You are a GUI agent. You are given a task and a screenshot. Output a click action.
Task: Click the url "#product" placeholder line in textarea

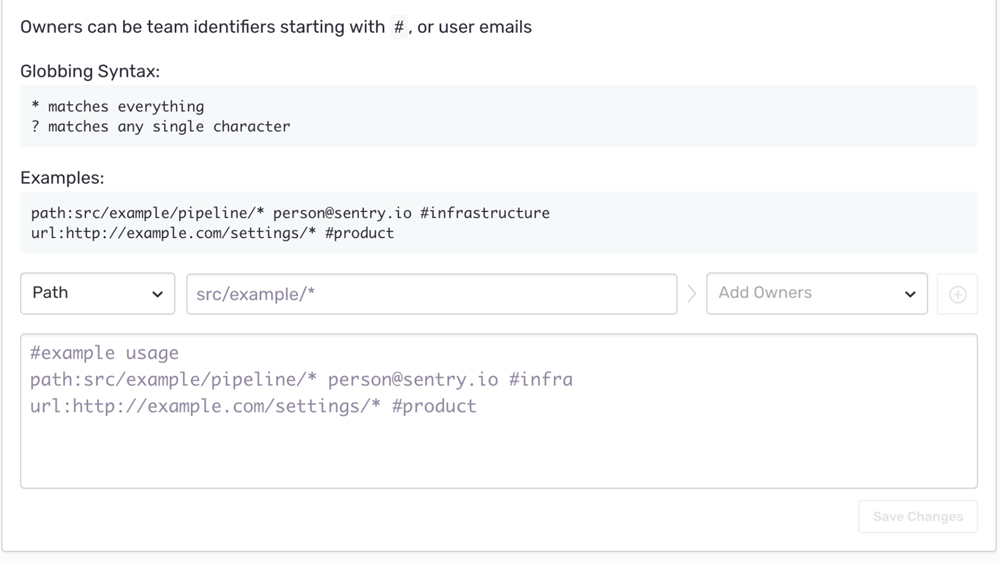pos(253,406)
